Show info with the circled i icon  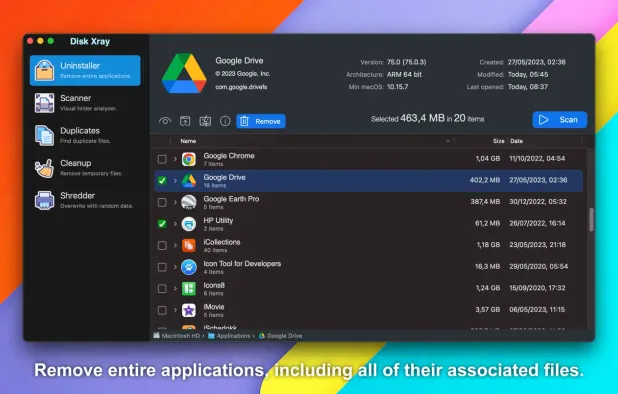(x=225, y=121)
